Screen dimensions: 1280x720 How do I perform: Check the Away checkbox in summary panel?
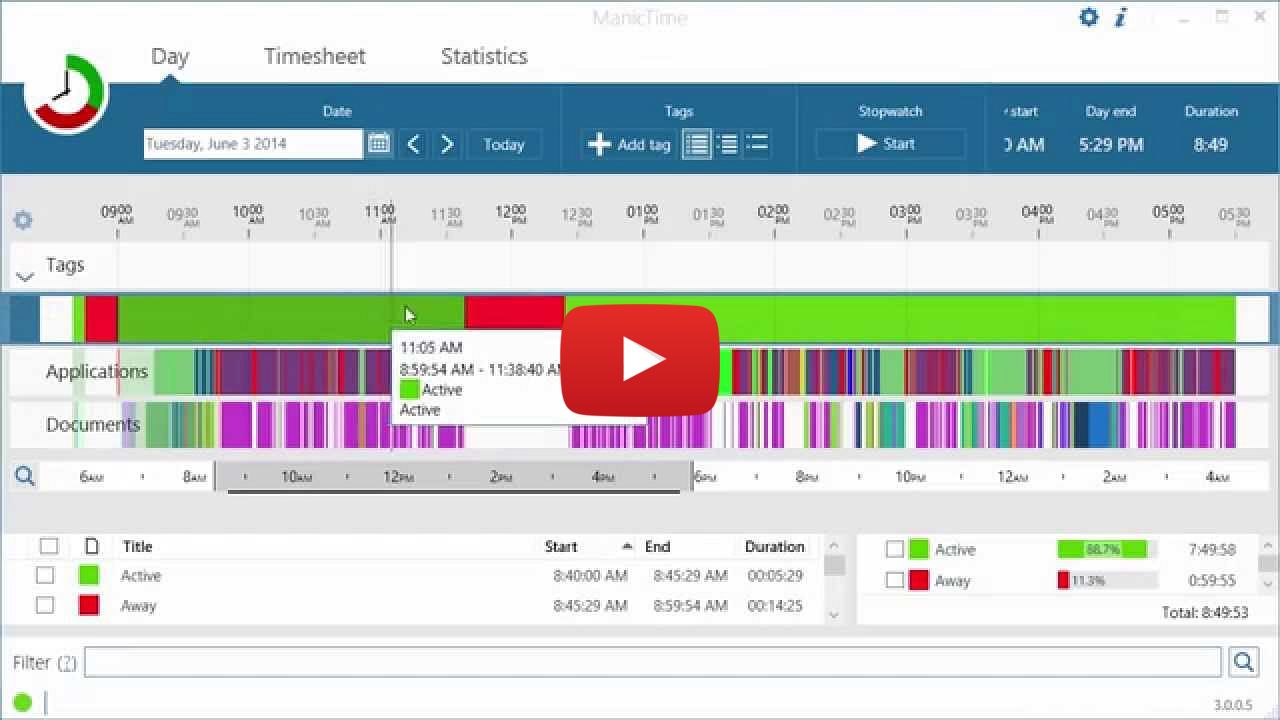895,580
